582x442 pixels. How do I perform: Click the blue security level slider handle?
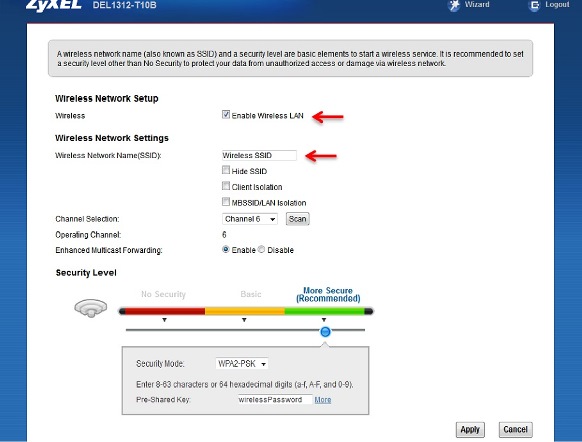point(325,331)
